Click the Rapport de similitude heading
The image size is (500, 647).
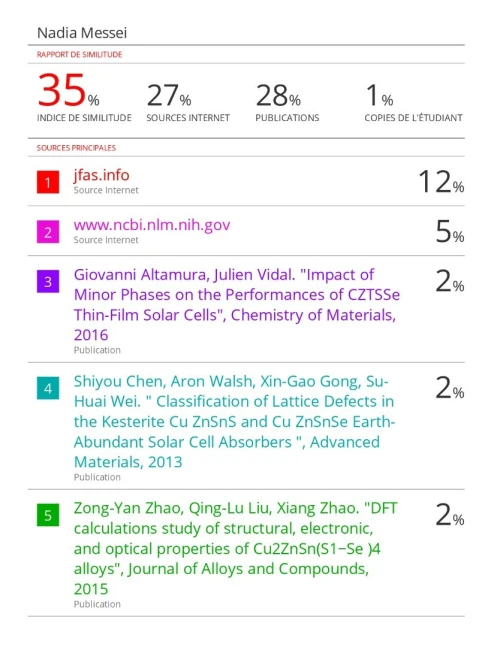point(79,54)
